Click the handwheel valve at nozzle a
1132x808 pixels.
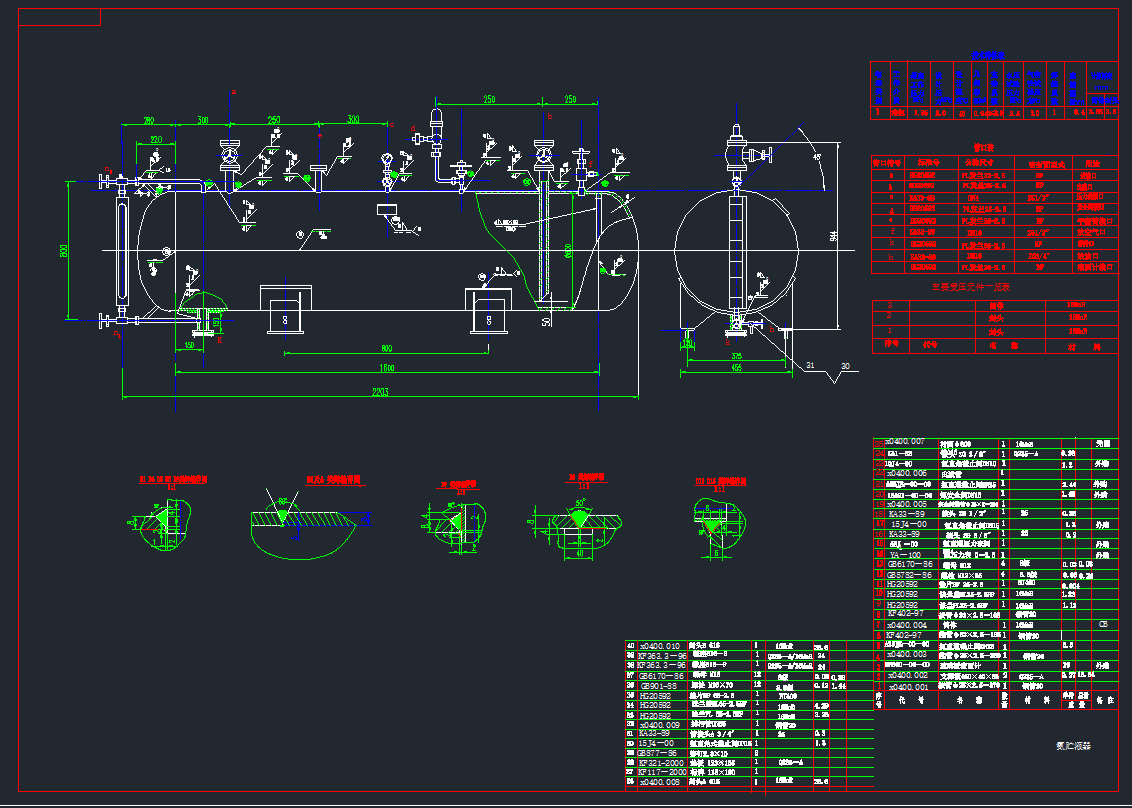(229, 156)
